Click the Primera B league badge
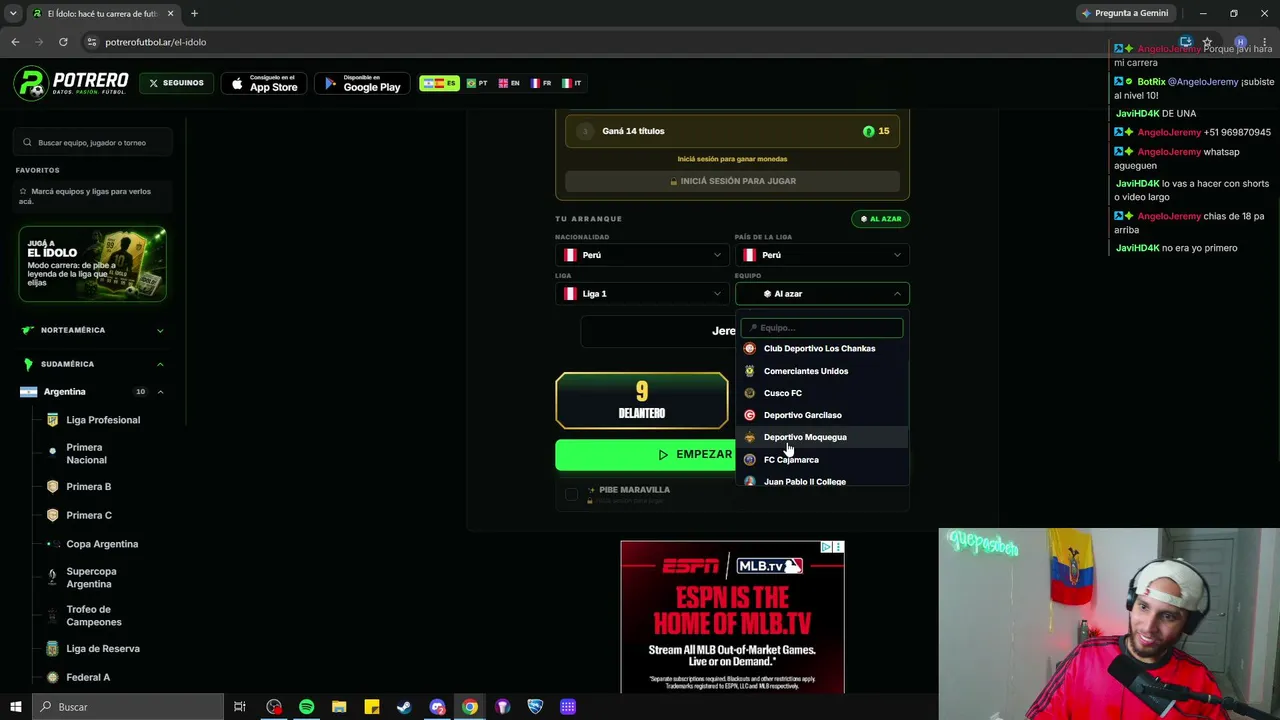The height and width of the screenshot is (720, 1280). pos(52,486)
